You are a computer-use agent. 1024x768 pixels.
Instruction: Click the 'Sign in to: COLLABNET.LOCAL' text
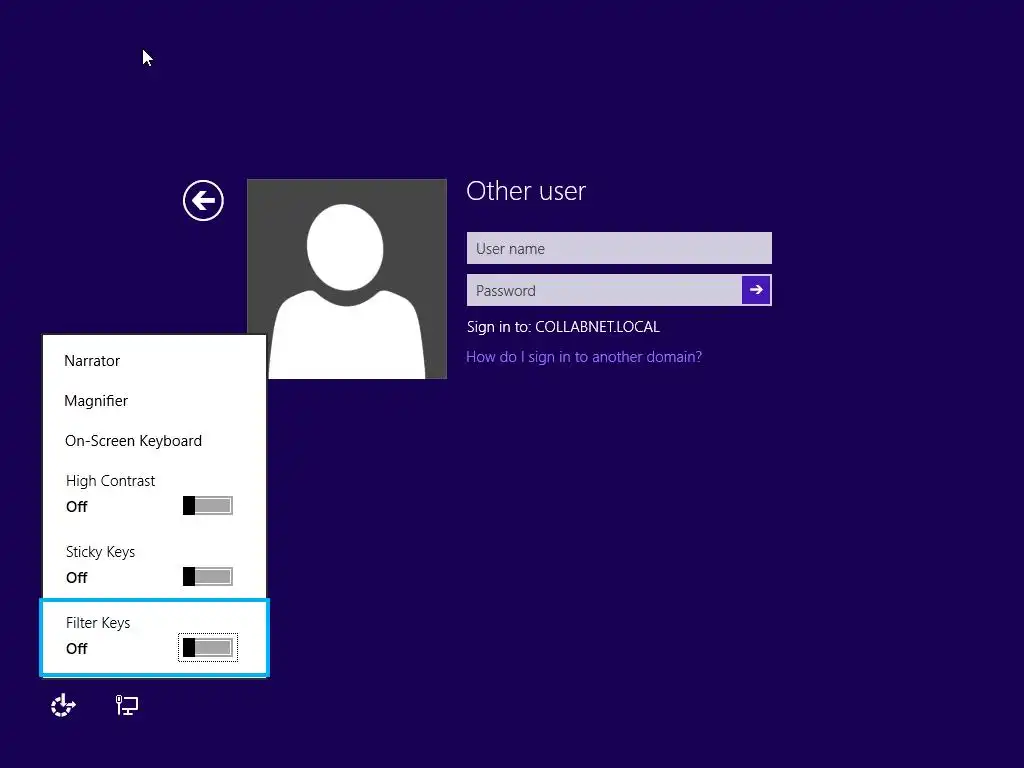pos(563,327)
